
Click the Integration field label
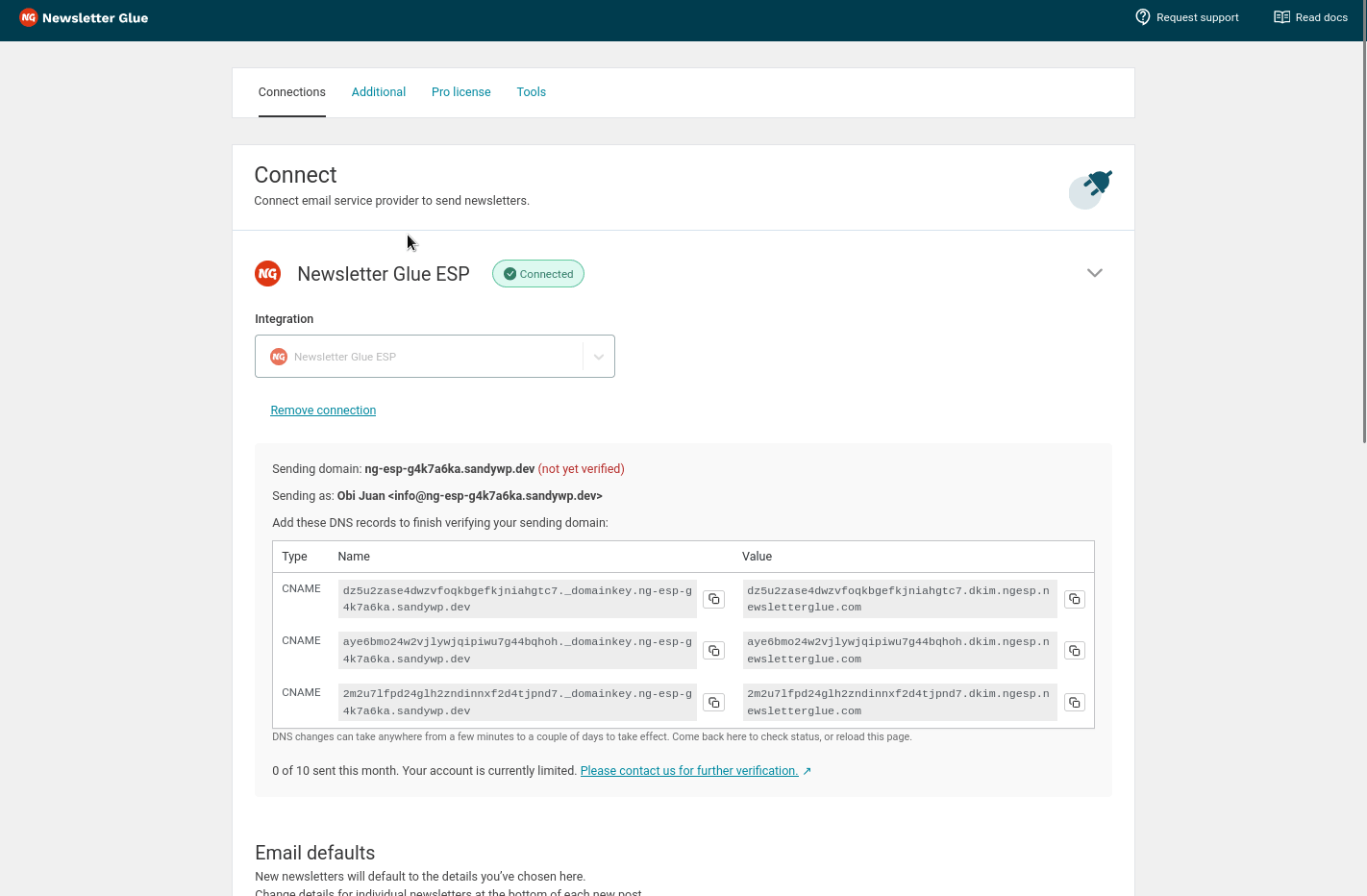(285, 319)
